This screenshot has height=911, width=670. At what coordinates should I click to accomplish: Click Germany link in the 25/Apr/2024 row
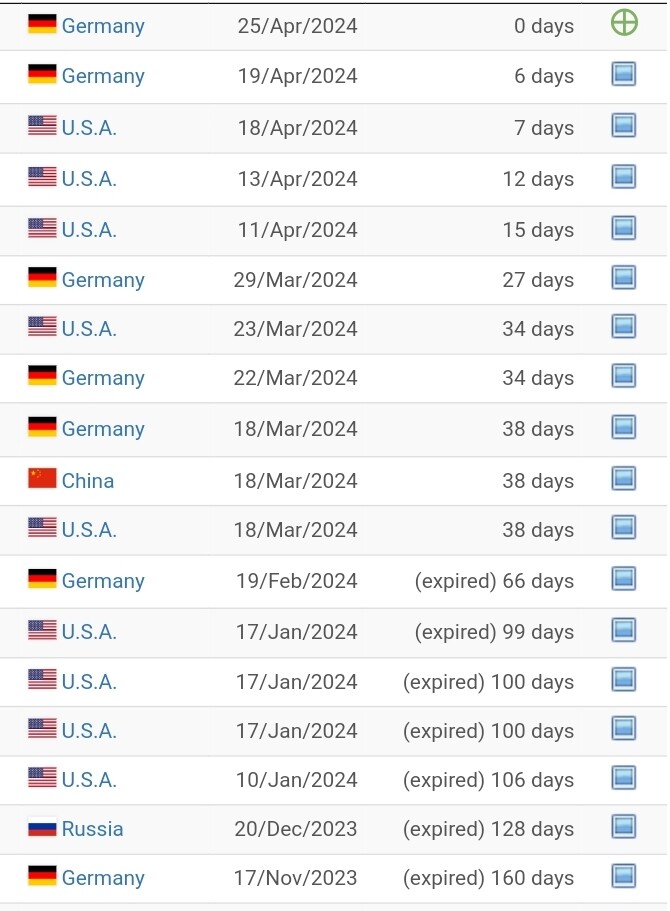tap(103, 26)
